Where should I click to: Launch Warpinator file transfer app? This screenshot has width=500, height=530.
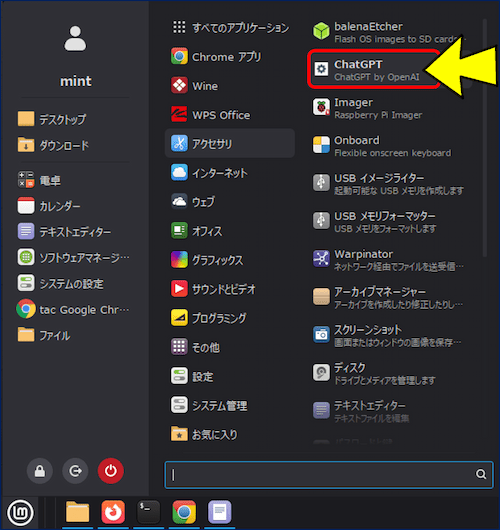[389, 260]
